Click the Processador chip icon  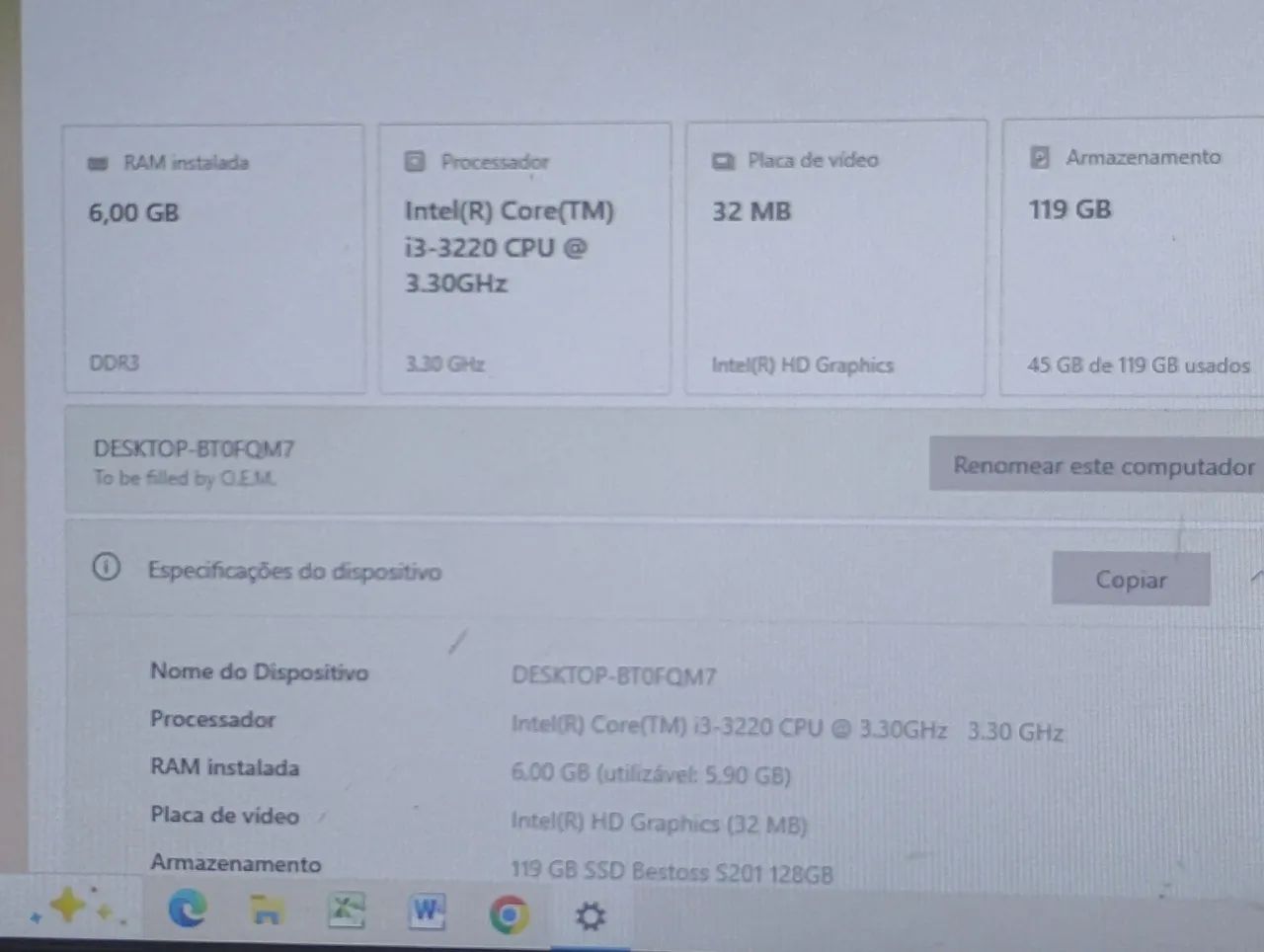point(415,160)
